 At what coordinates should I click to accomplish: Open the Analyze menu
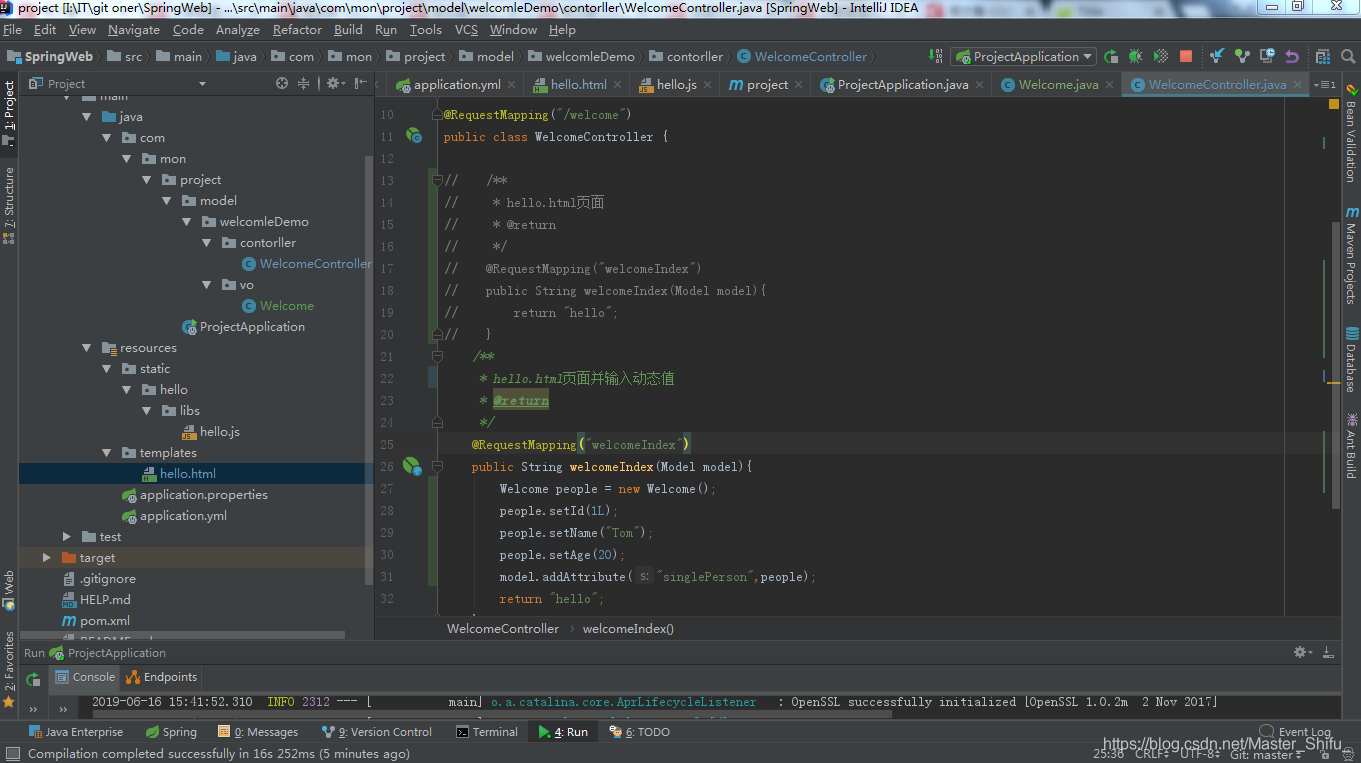point(237,30)
